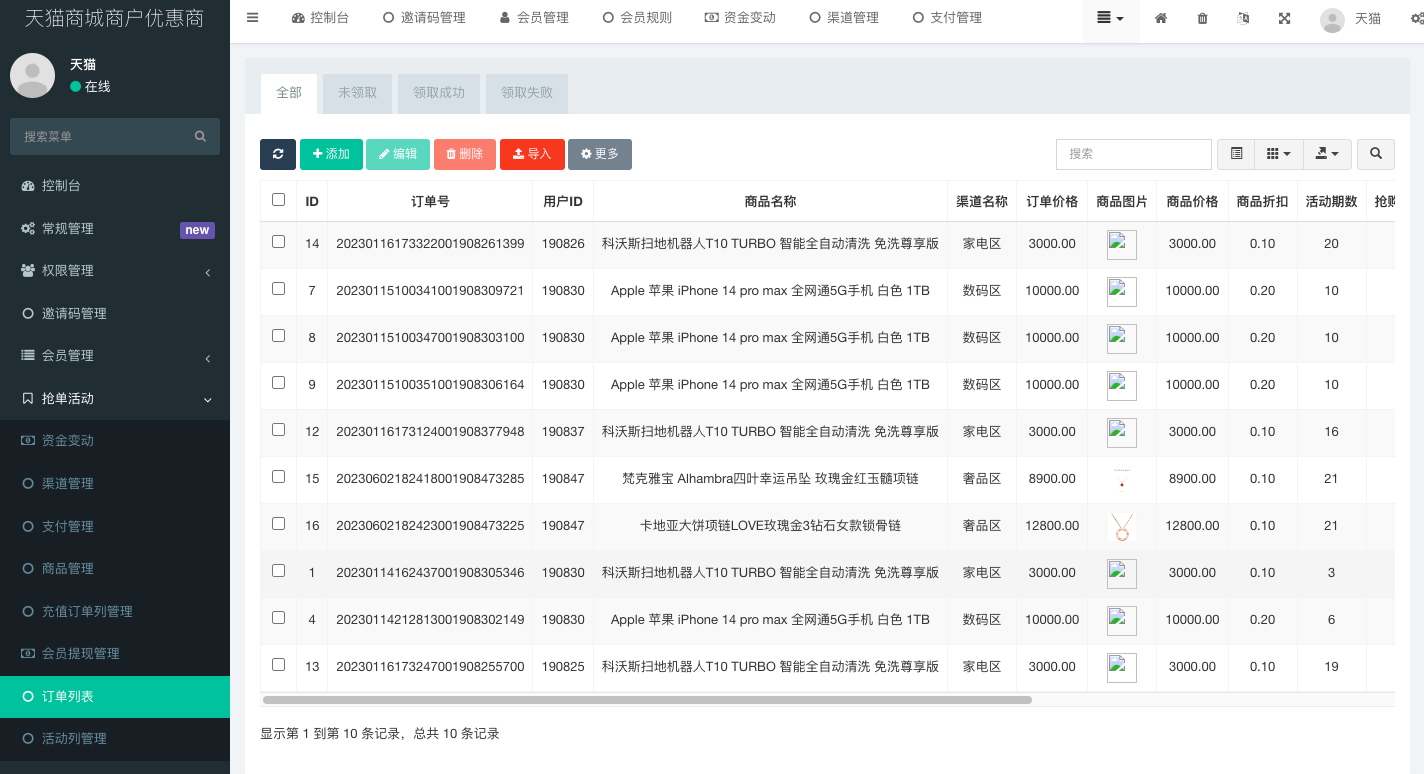Click the home icon in top bar
The width and height of the screenshot is (1424, 774).
coord(1161,18)
